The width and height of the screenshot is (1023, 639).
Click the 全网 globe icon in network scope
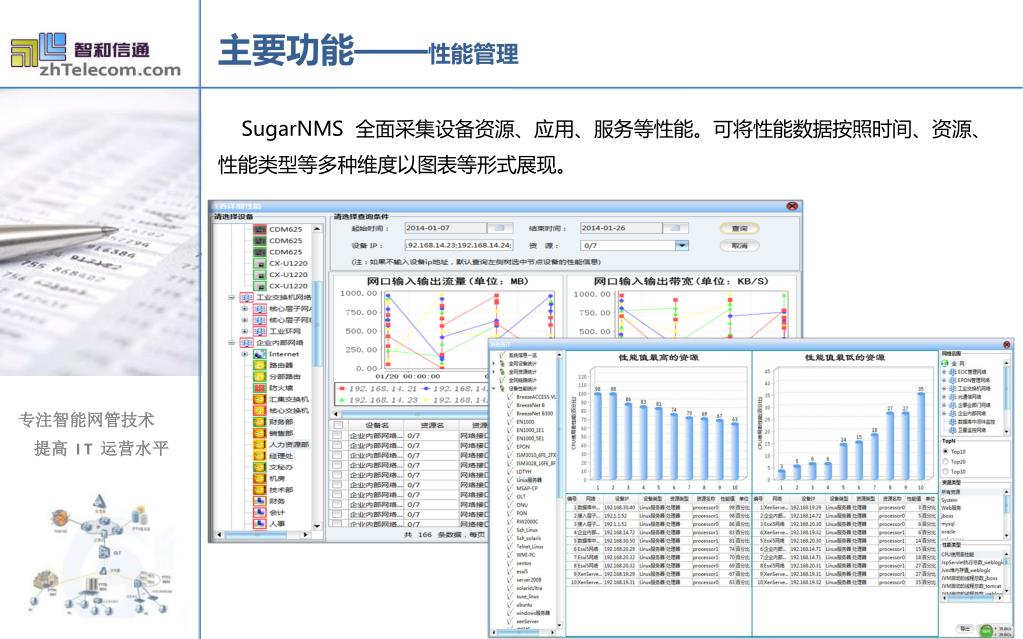pos(945,364)
